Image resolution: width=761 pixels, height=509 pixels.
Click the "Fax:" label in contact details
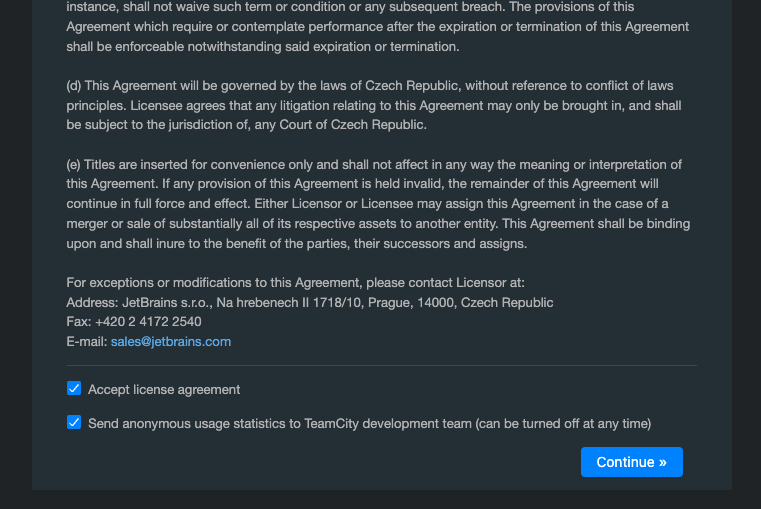tap(78, 322)
